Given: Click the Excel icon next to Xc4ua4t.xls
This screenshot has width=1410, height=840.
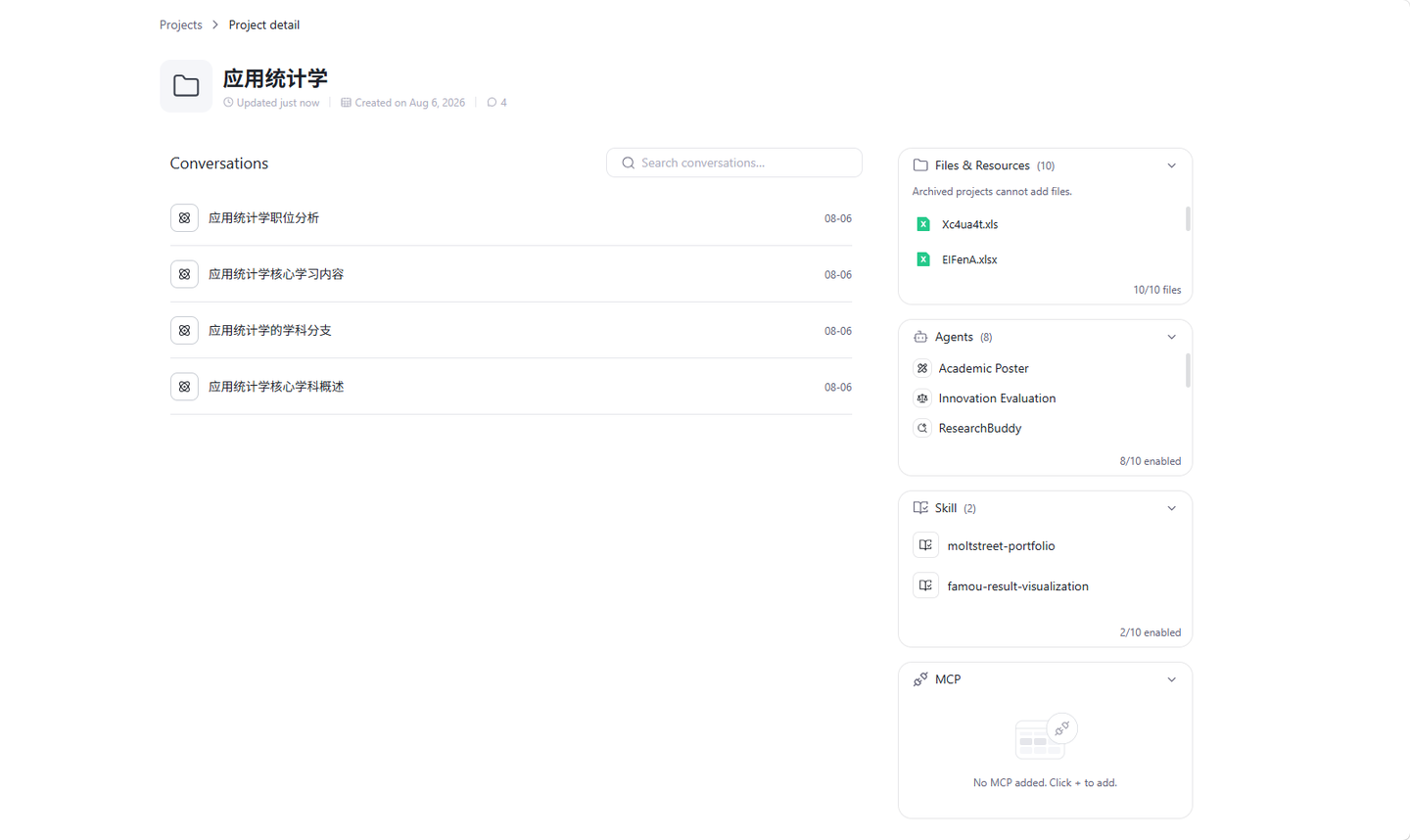Looking at the screenshot, I should (x=922, y=224).
